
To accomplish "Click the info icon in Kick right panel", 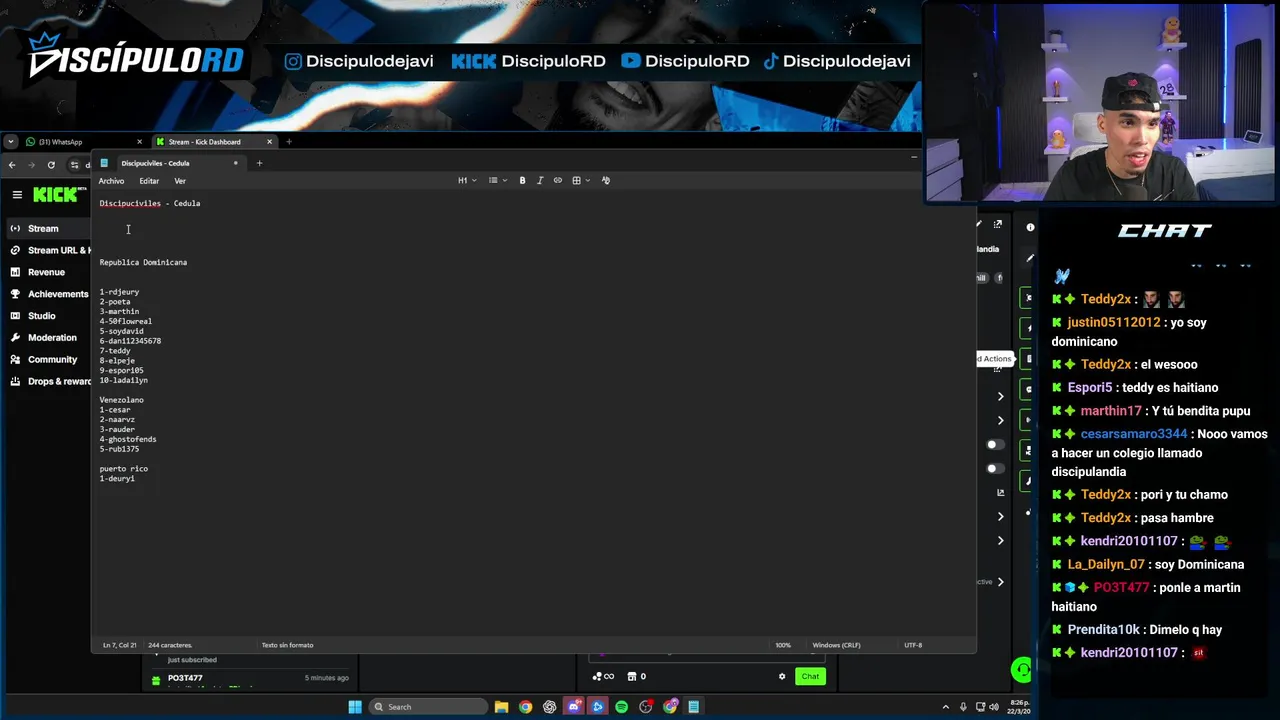I will [x=1030, y=227].
